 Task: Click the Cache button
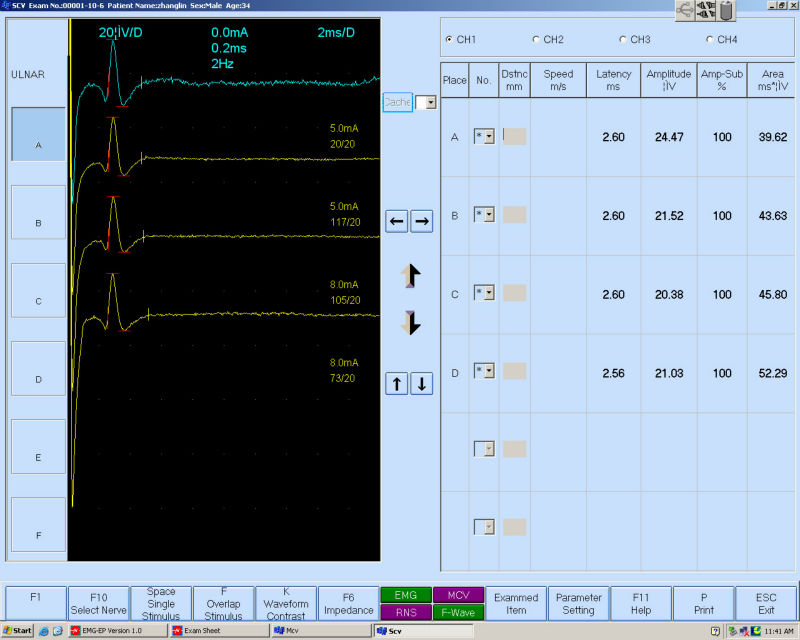(x=397, y=103)
